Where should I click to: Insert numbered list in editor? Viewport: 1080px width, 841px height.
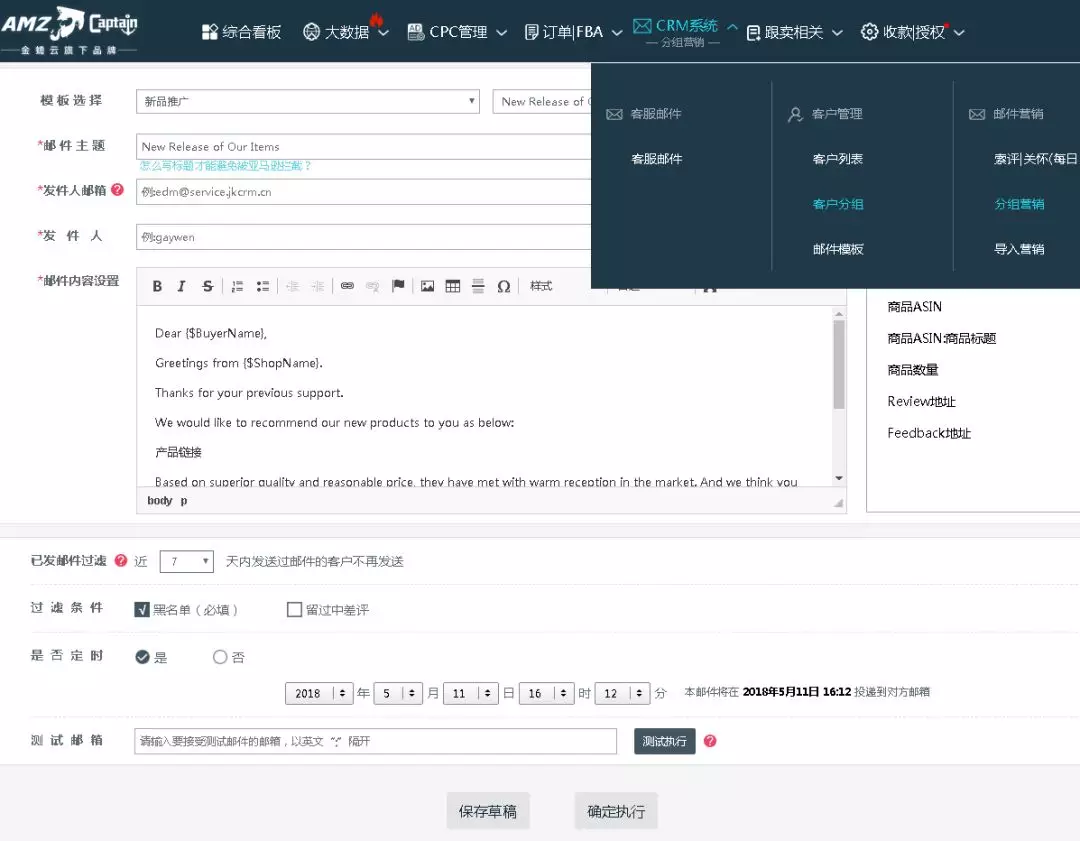coord(238,286)
